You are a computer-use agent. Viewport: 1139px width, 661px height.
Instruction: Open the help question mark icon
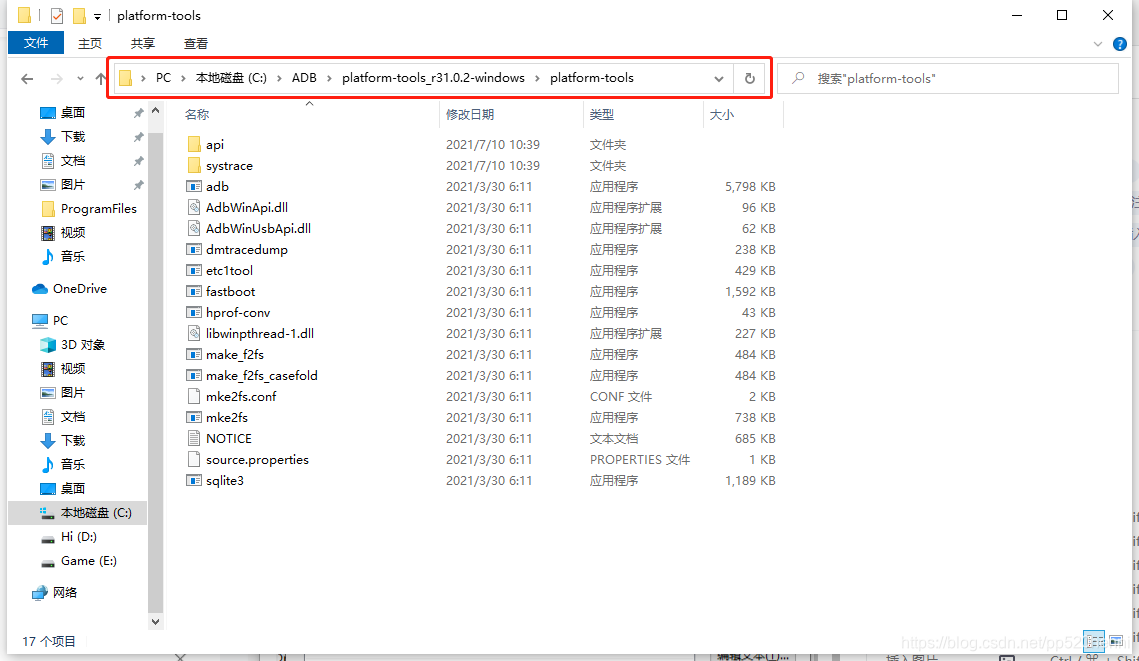[1119, 44]
